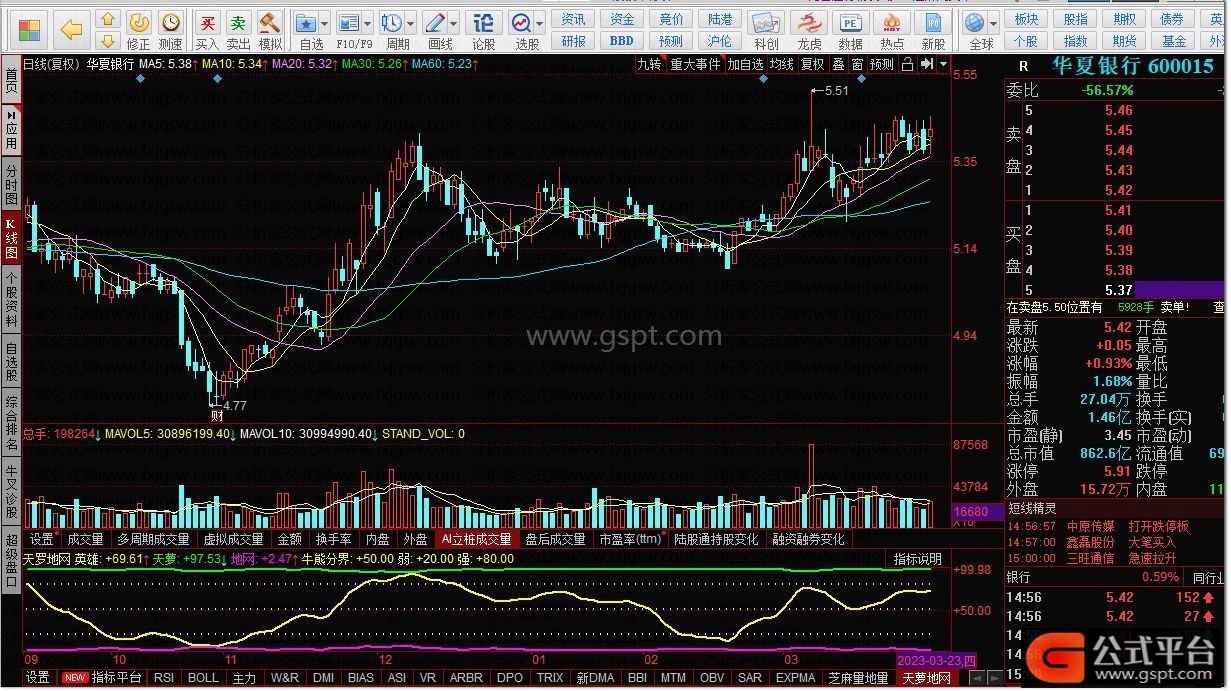1231x691 pixels.
Task: Click the yellow down arrow icon
Action: click(x=109, y=43)
